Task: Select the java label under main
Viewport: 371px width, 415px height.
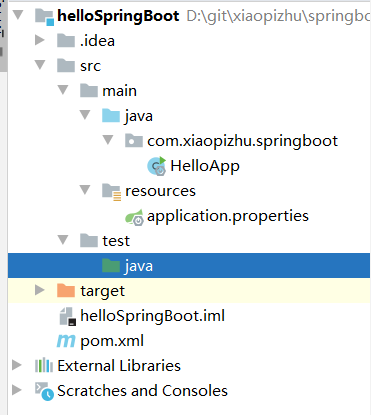Action: point(139,116)
